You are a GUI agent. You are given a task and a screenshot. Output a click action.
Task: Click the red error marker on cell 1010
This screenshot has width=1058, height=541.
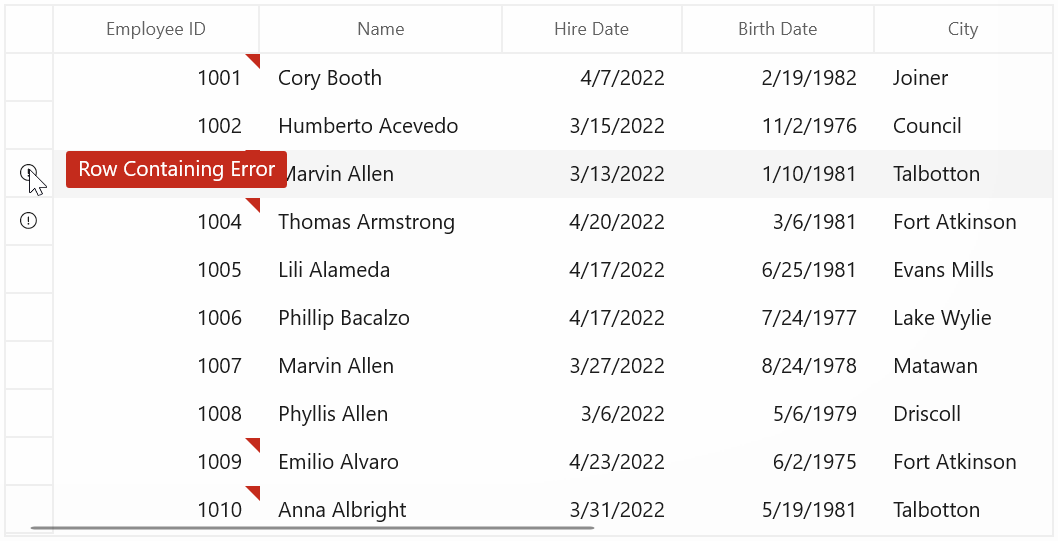[x=252, y=492]
